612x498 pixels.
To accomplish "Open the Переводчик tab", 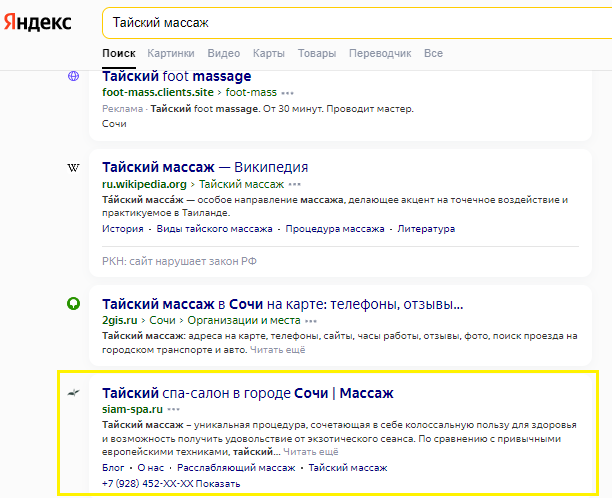I will pos(380,52).
